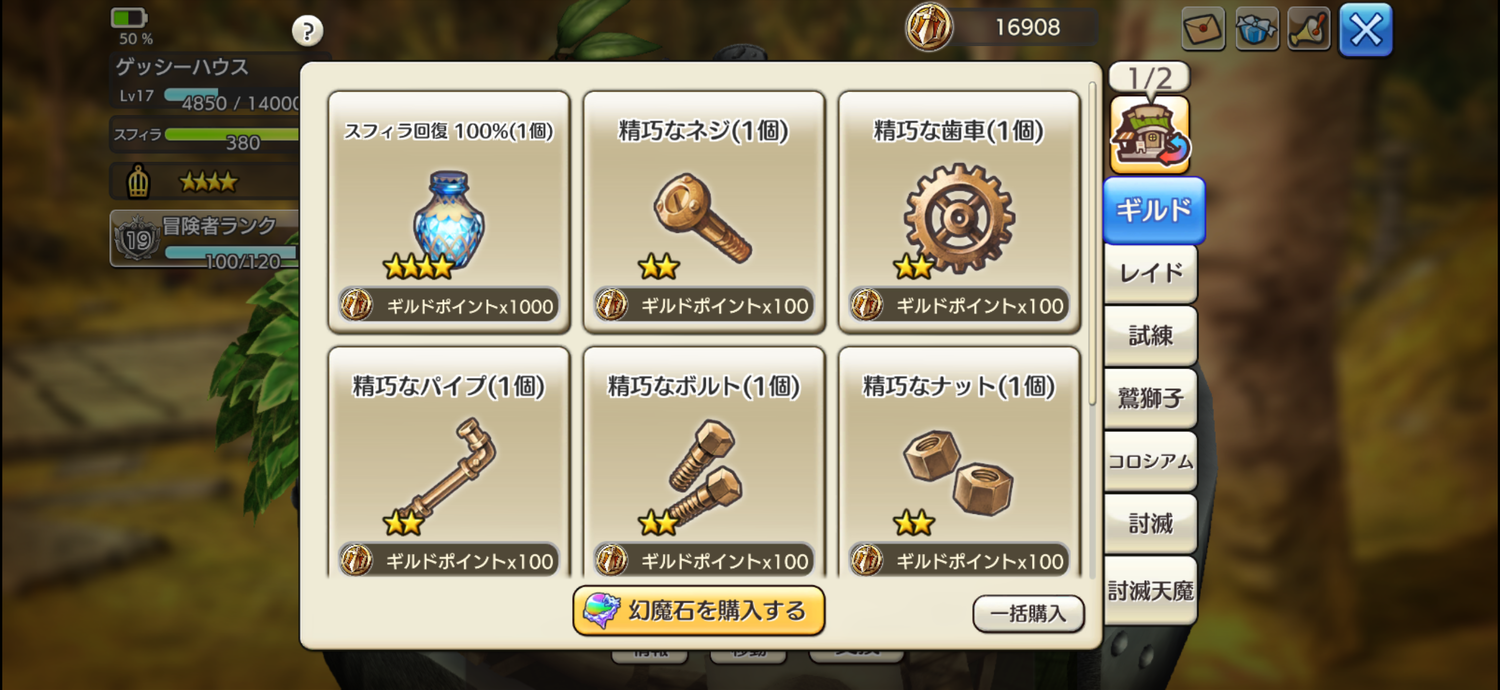Select the 精巧なボルト bolt item
The width and height of the screenshot is (1500, 690).
[x=704, y=462]
